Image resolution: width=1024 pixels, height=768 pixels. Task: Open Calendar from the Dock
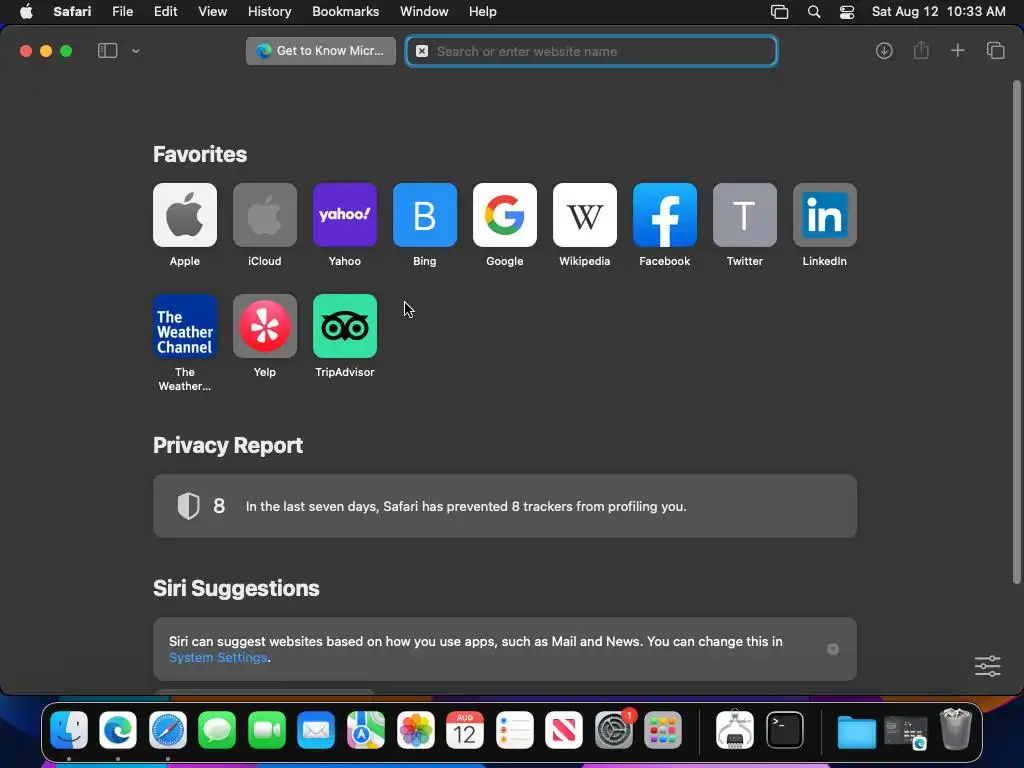(465, 730)
